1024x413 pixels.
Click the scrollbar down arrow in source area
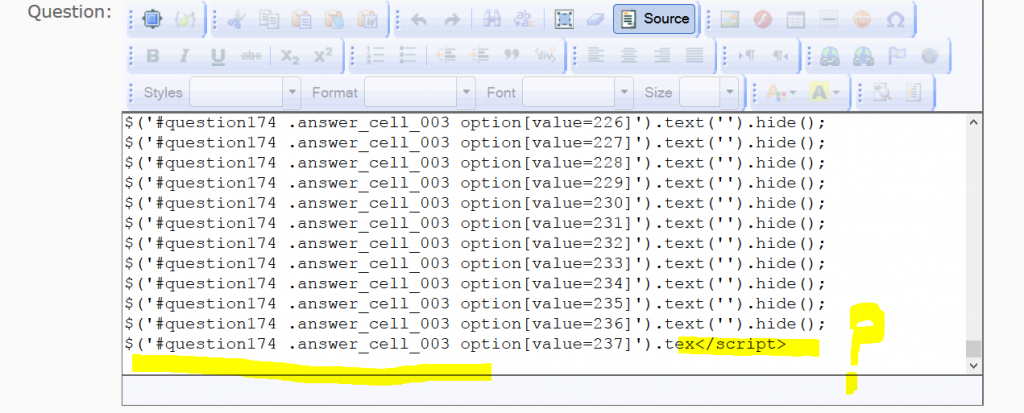click(x=973, y=367)
